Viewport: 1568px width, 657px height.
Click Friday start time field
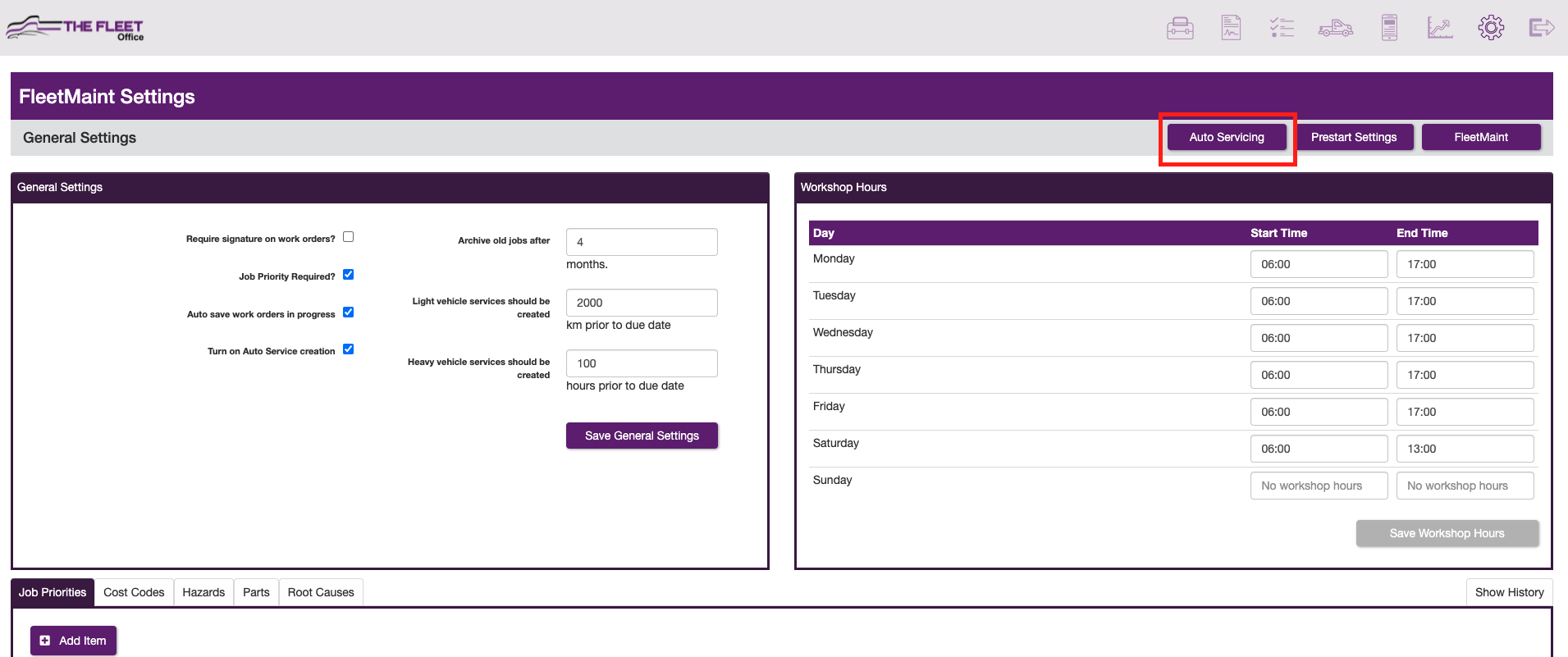[x=1319, y=412]
